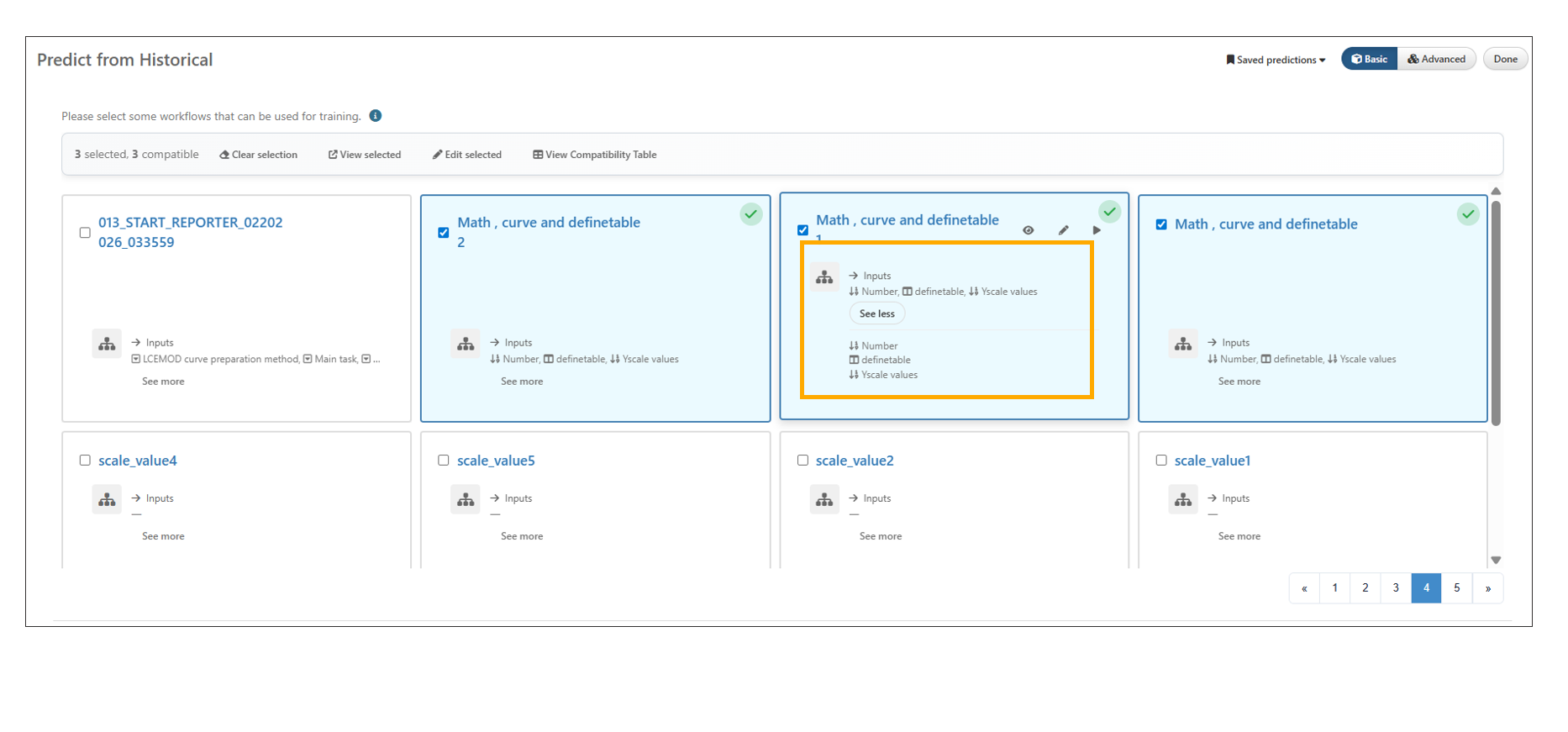Viewport: 1568px width, 732px height.
Task: Click workflow hierarchy icon on scale_value4 card
Action: coord(107,499)
